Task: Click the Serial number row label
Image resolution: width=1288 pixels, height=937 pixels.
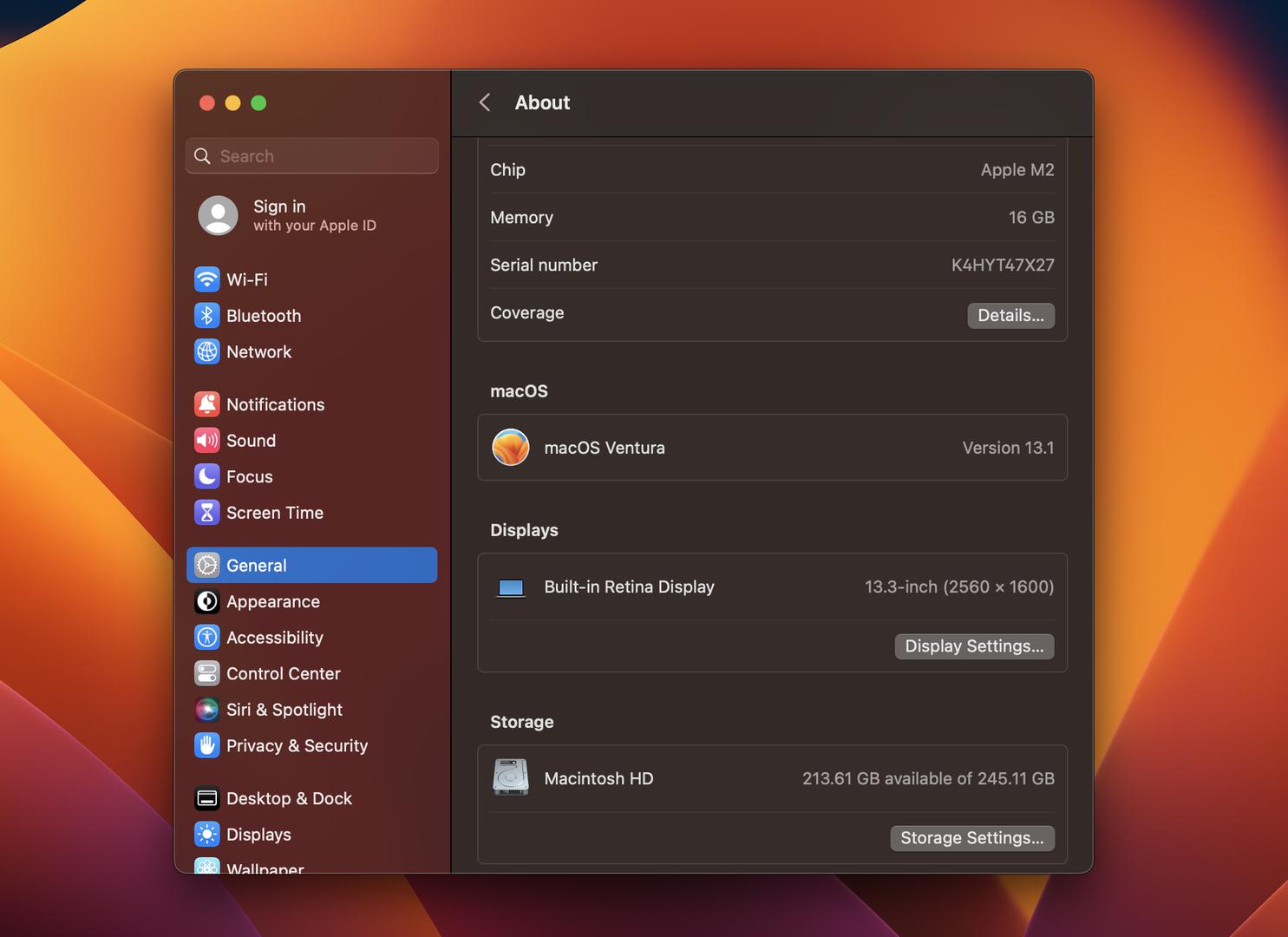Action: (x=544, y=265)
